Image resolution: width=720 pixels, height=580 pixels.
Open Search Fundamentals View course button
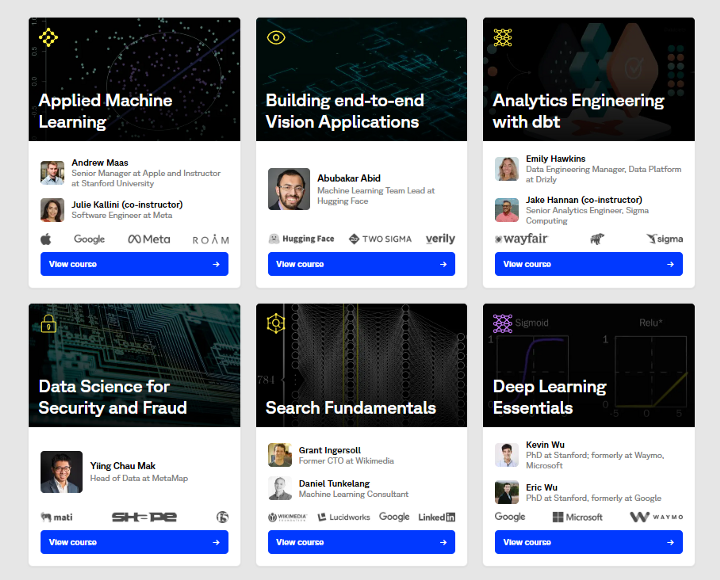coord(361,542)
